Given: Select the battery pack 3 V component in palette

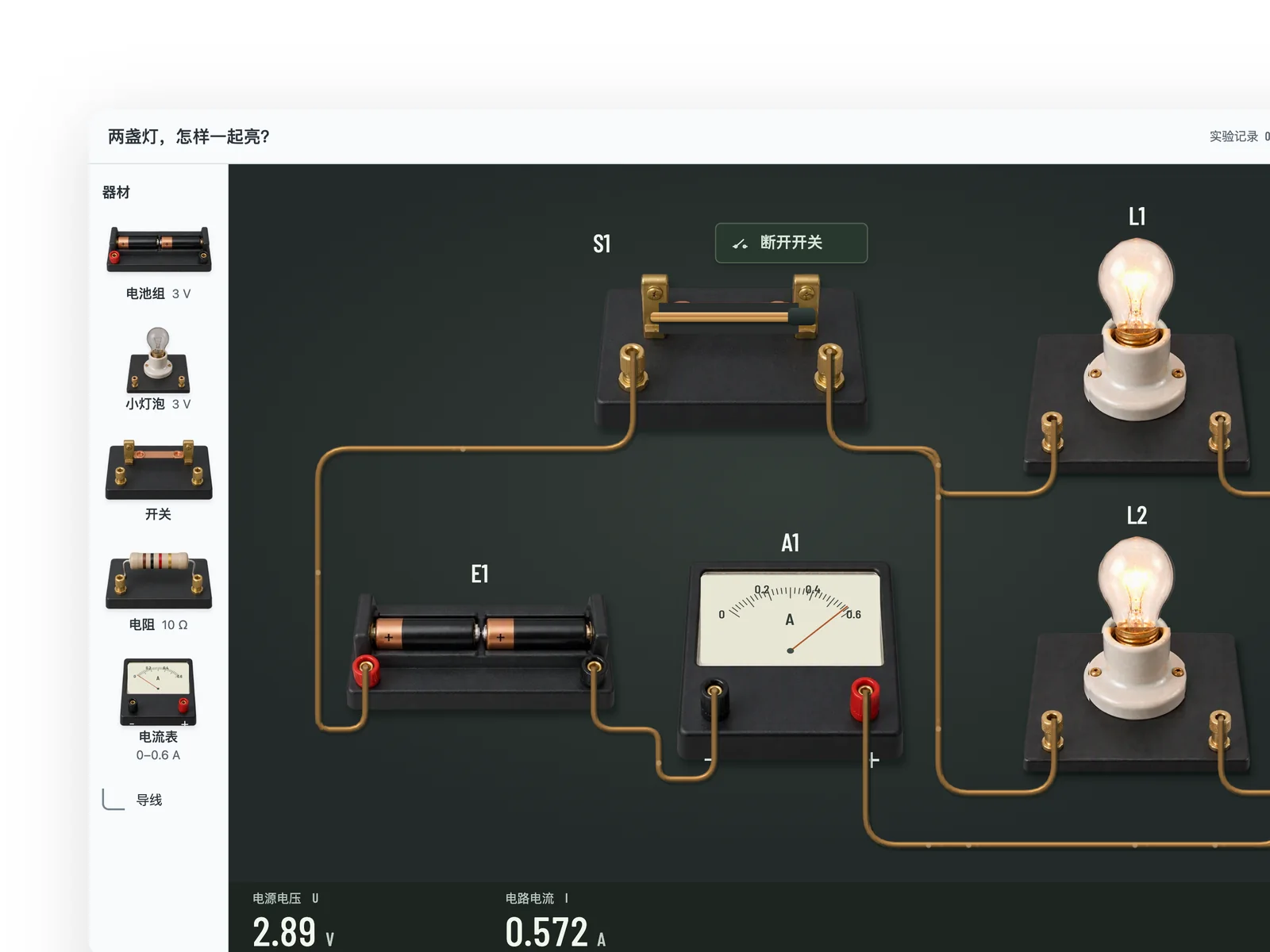Looking at the screenshot, I should tap(159, 263).
